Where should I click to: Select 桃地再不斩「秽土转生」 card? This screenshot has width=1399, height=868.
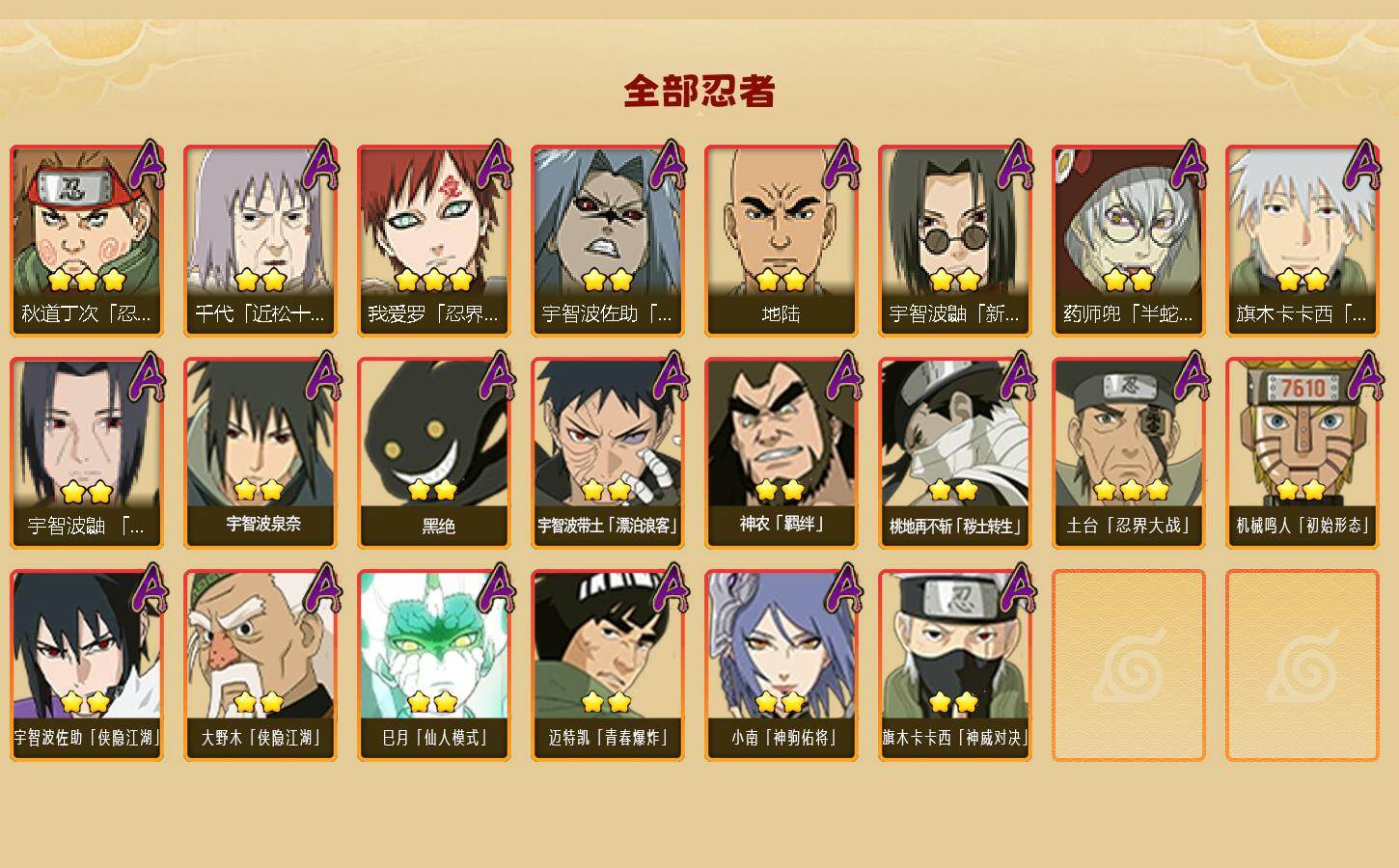pyautogui.click(x=955, y=453)
